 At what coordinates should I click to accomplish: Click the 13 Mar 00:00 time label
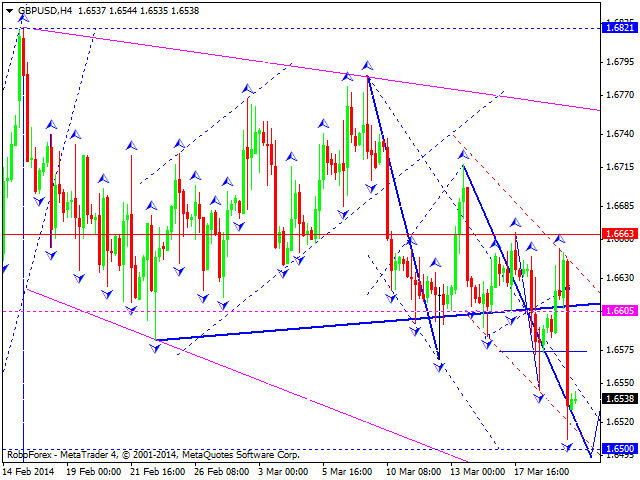[x=478, y=472]
